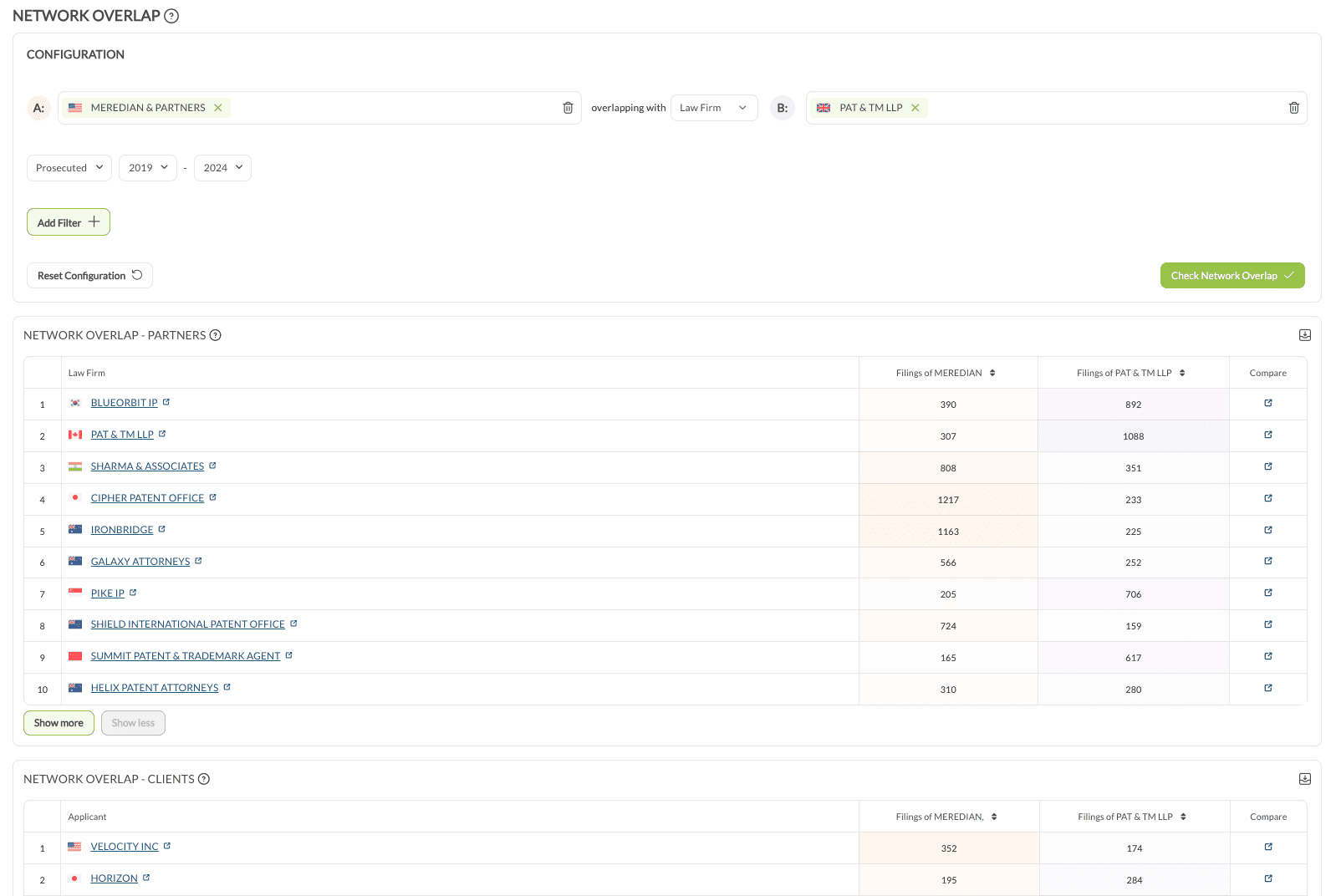Screen dimensions: 1331x896
Task: Open help for Network Overlap - Clients
Action: [203, 779]
